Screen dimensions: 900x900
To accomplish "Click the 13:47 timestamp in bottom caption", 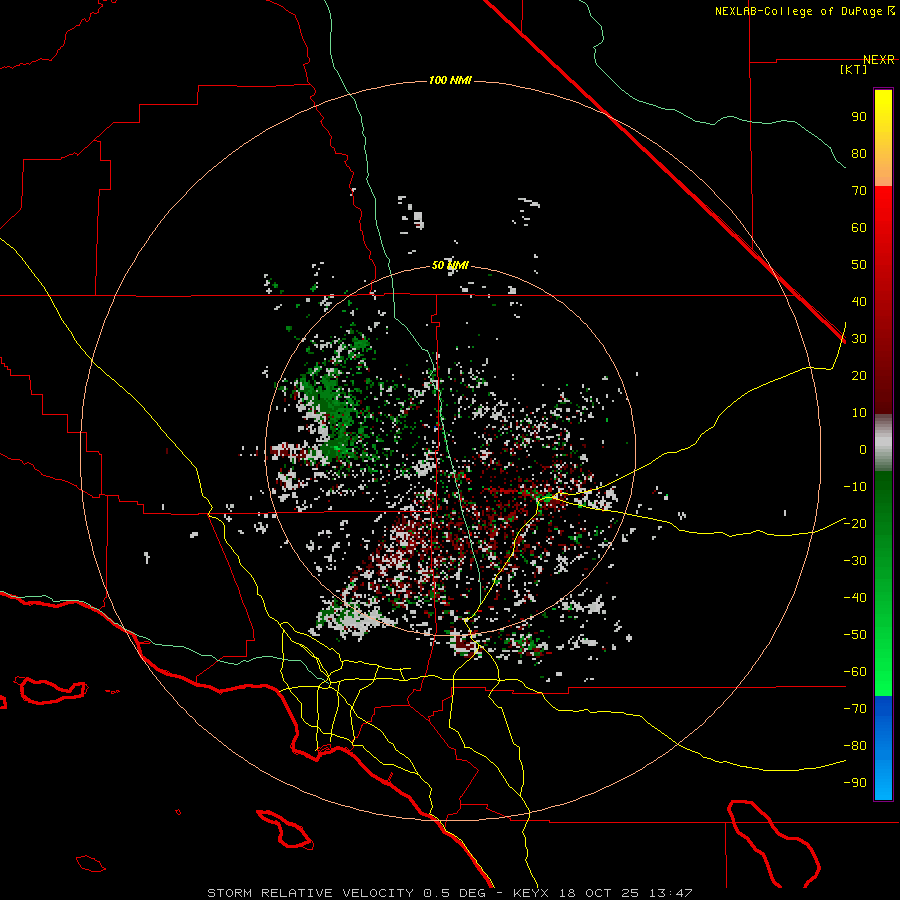I will (673, 892).
